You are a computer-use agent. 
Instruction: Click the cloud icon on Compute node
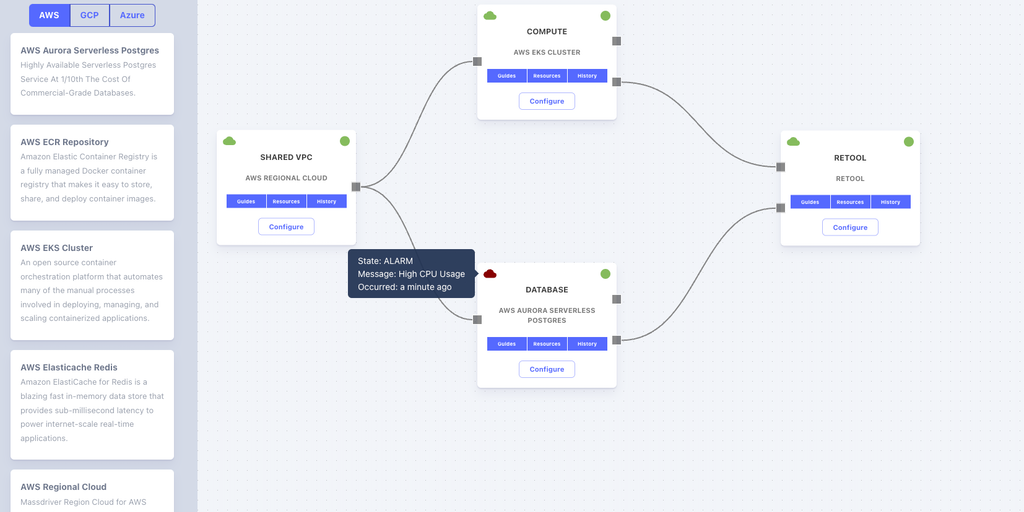pyautogui.click(x=490, y=16)
